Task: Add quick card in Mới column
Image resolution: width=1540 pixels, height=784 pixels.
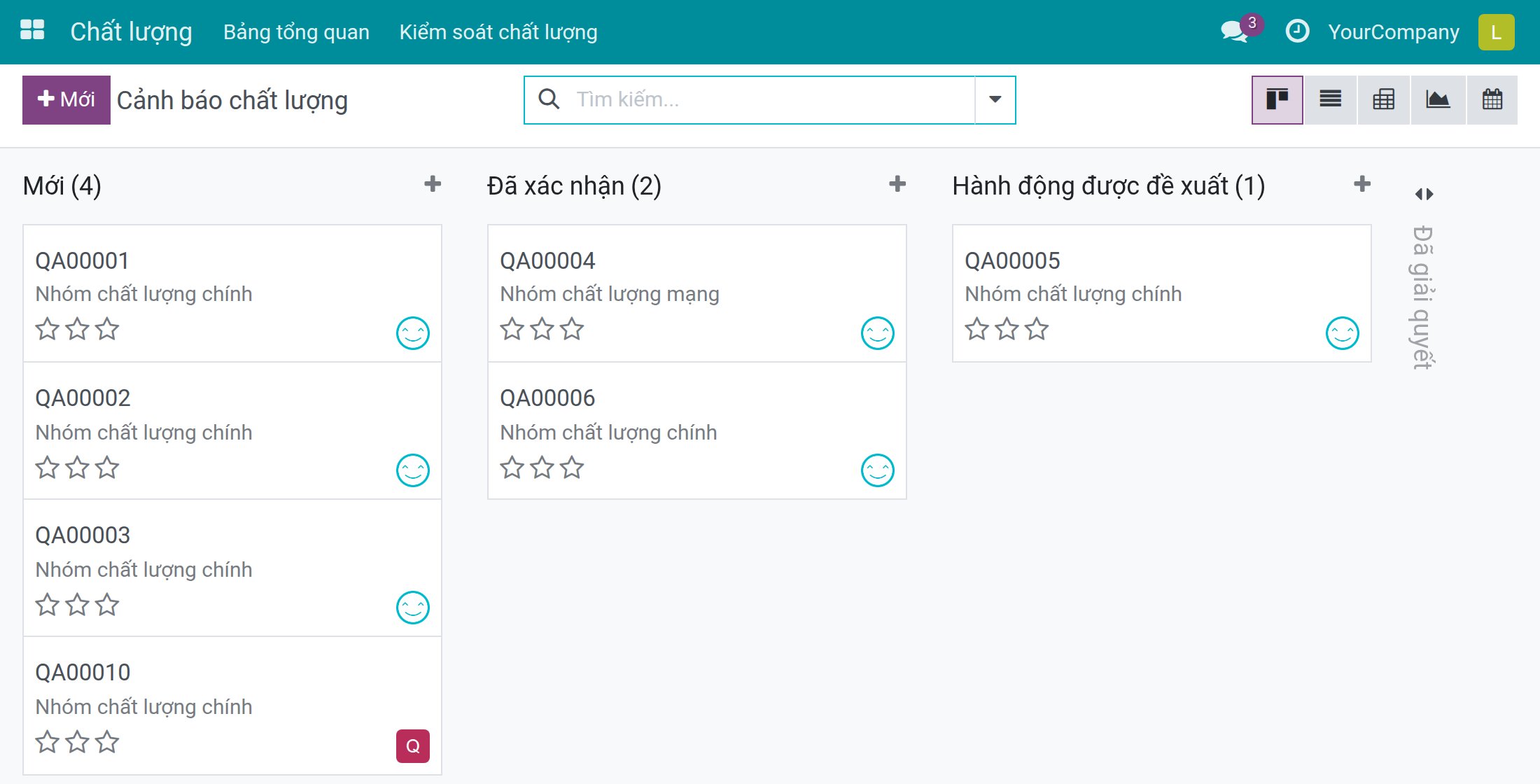Action: [433, 184]
